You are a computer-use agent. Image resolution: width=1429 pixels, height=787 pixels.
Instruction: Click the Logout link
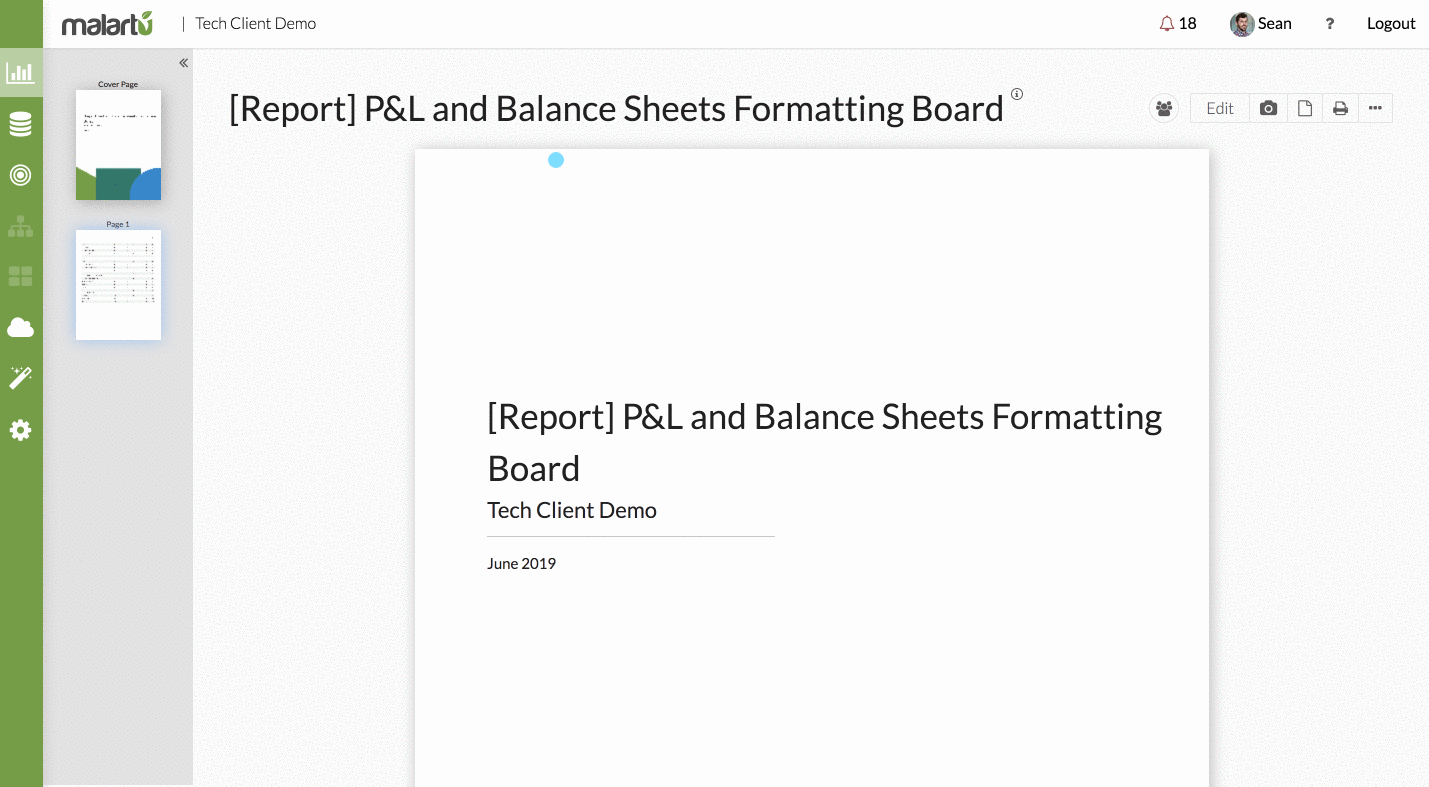(x=1391, y=24)
